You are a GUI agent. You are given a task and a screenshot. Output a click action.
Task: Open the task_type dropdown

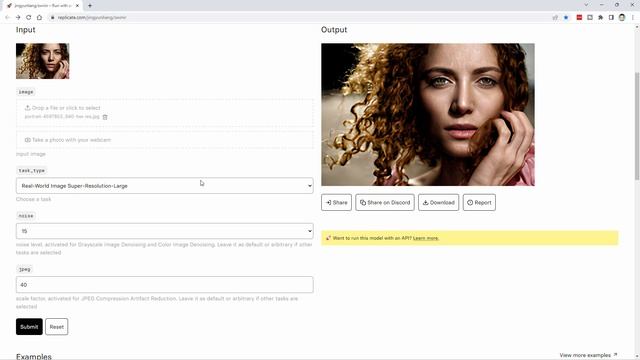(164, 186)
